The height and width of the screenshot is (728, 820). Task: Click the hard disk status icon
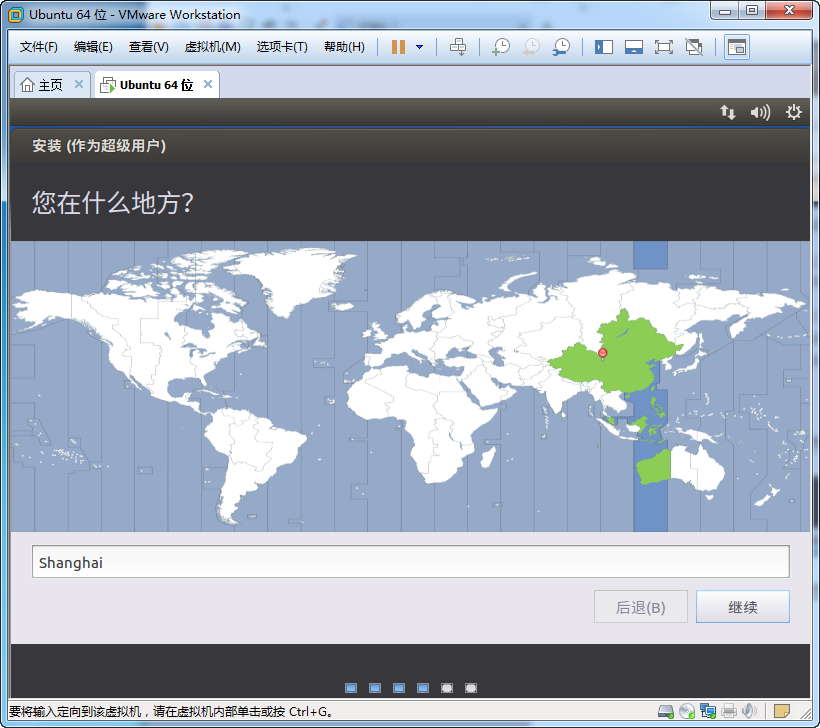(666, 711)
